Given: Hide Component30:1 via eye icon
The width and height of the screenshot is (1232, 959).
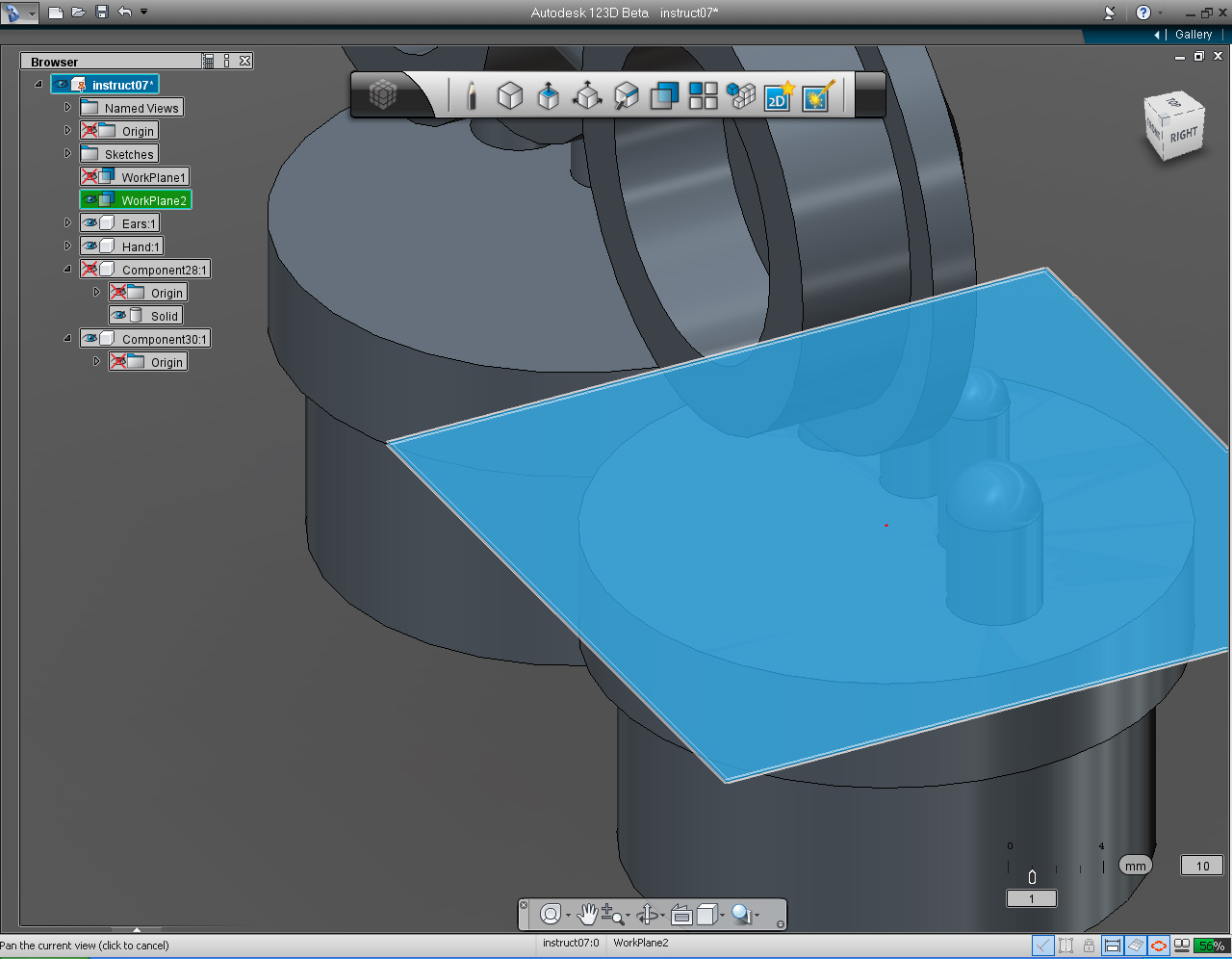Looking at the screenshot, I should (x=90, y=338).
